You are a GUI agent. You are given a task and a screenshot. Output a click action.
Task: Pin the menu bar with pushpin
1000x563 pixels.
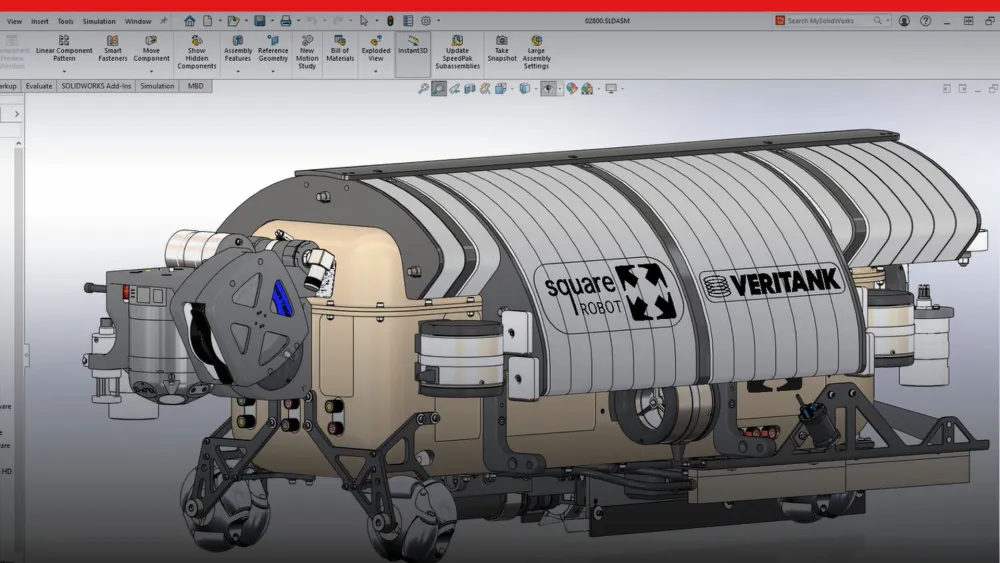click(x=163, y=21)
